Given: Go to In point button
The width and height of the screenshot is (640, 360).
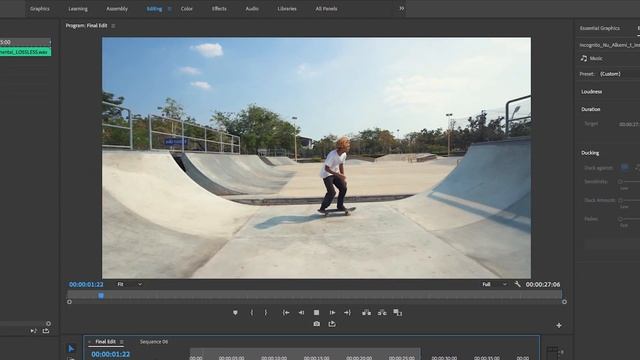Looking at the screenshot, I should tap(286, 313).
